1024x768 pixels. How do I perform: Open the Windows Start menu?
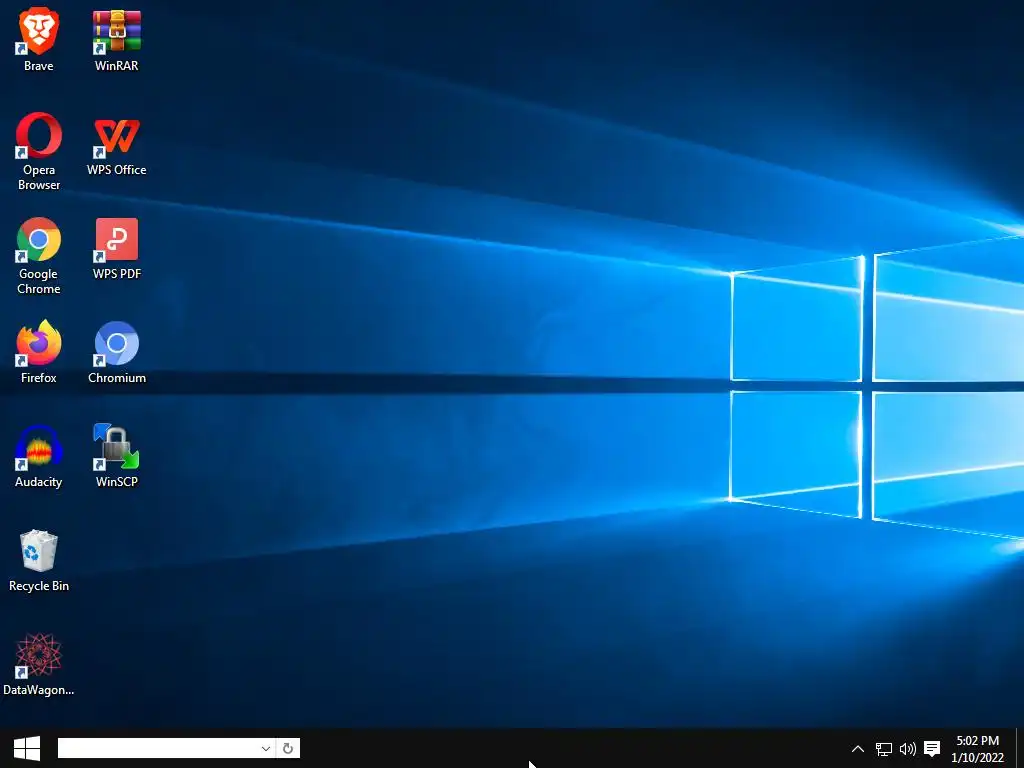(x=27, y=748)
